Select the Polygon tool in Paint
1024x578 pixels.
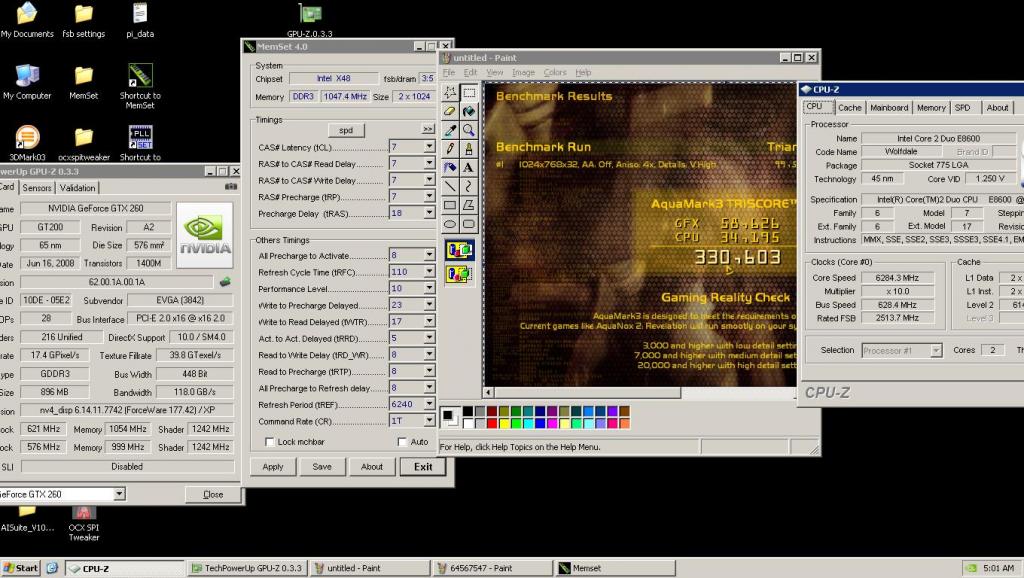coord(469,205)
